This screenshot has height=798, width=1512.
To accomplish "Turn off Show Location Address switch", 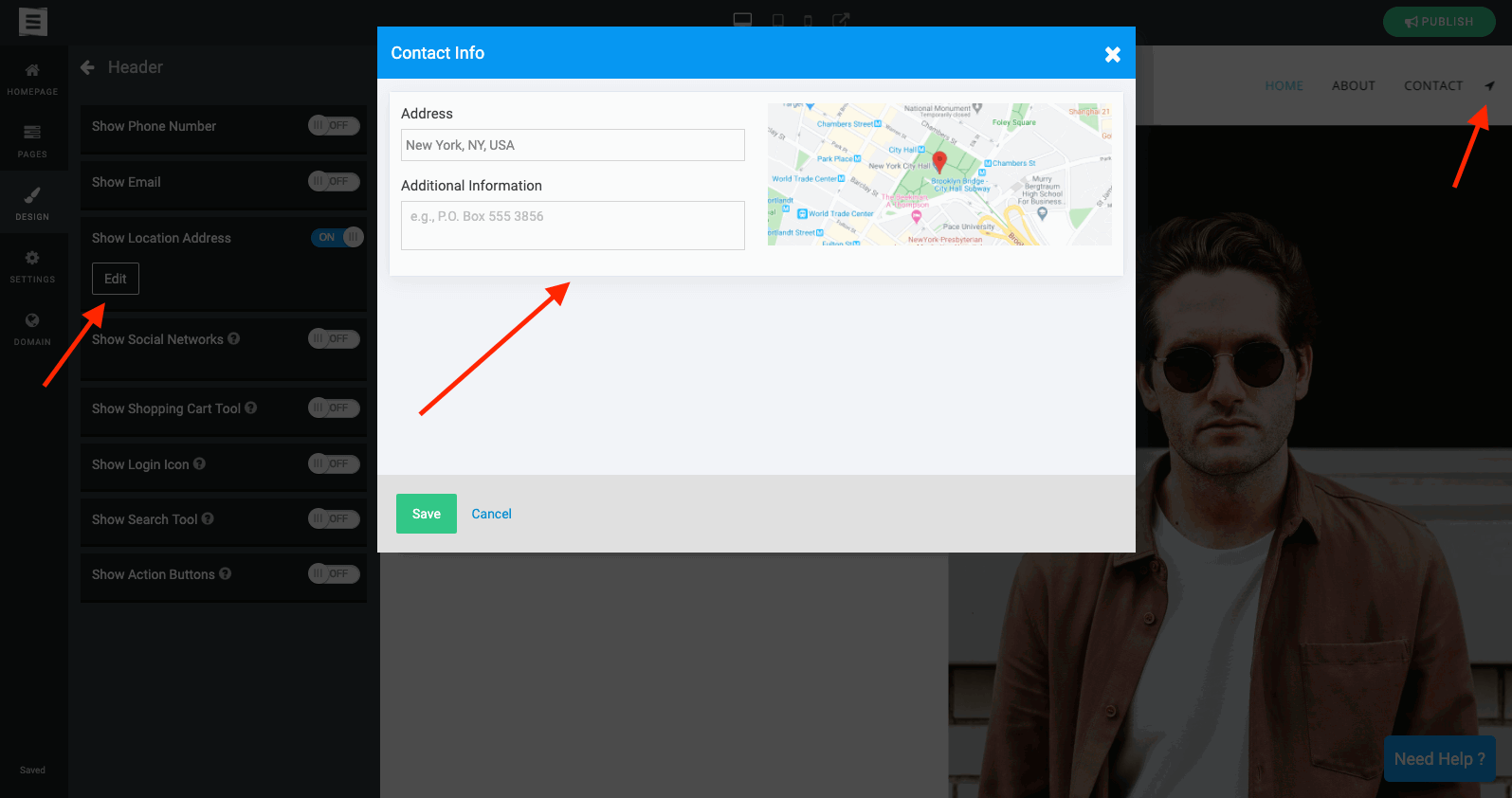I will 337,237.
